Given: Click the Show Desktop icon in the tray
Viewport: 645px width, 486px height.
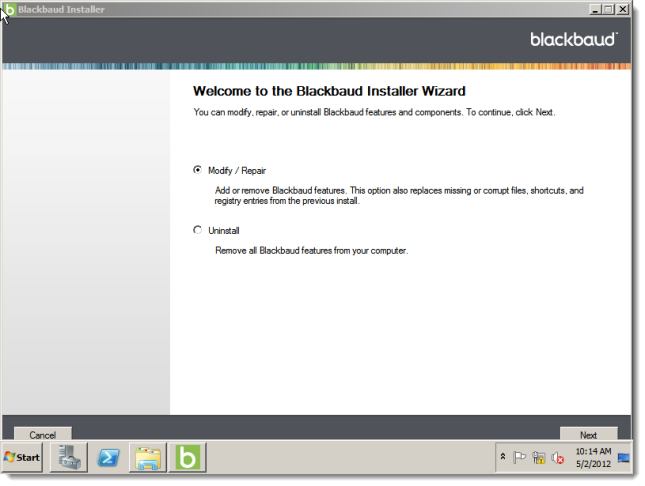Looking at the screenshot, I should (x=624, y=457).
